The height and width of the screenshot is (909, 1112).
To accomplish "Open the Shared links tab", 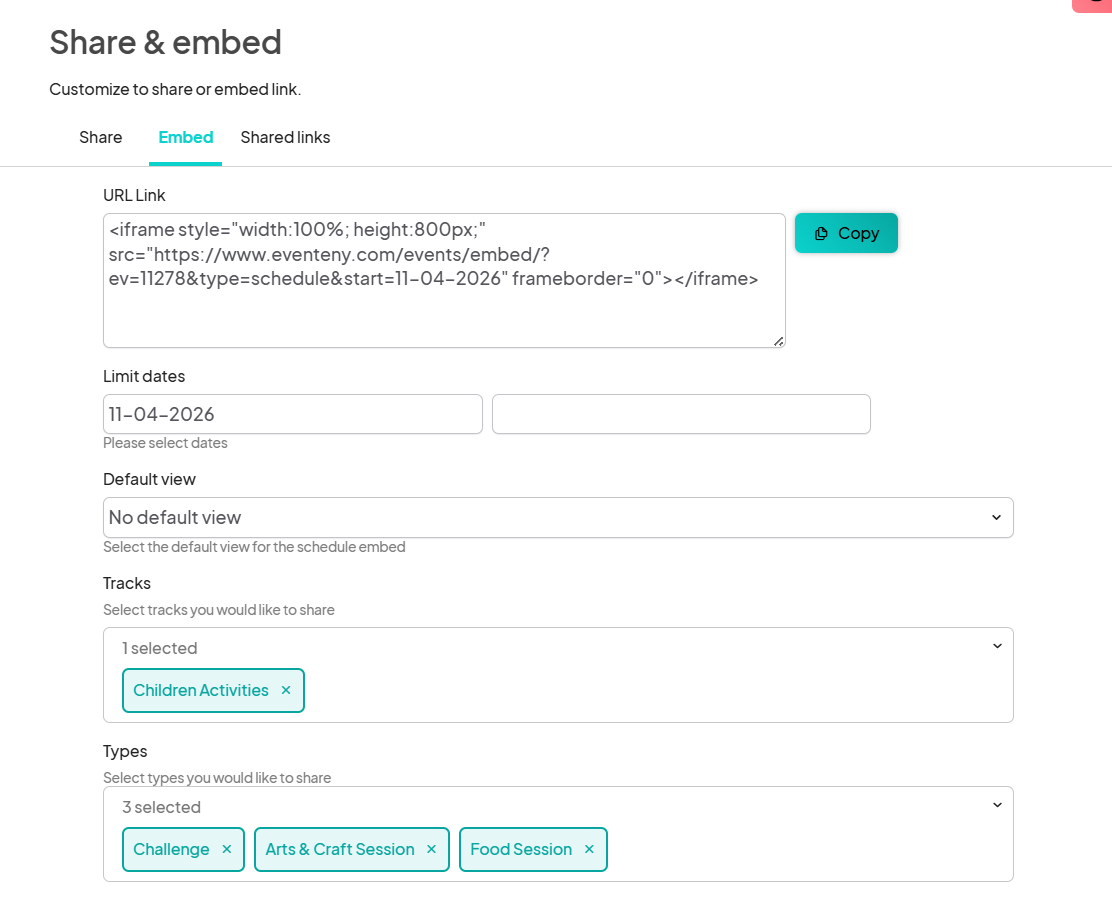I will pos(285,137).
